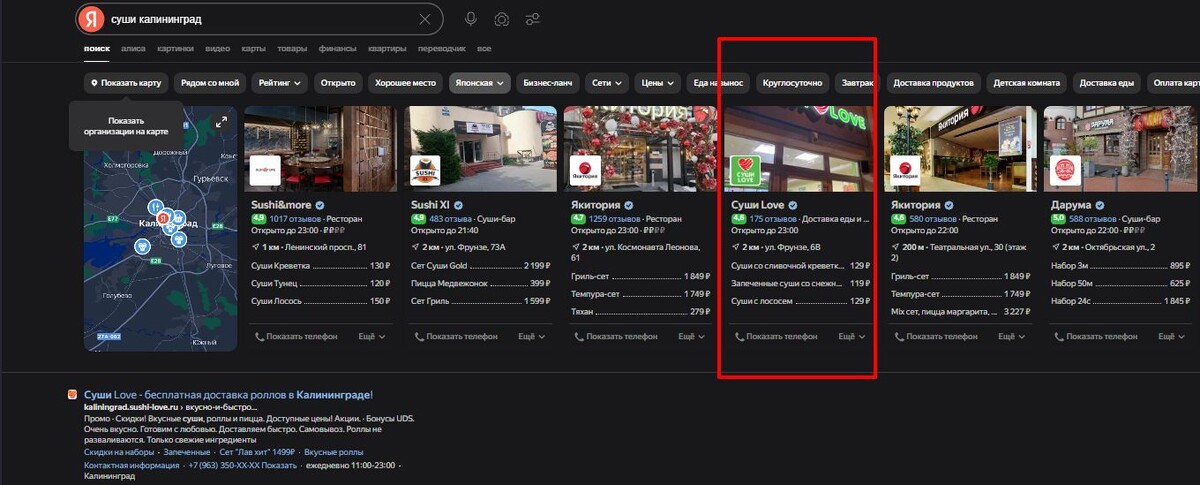
Task: Toggle the Рядом со мной filter
Action: tap(209, 83)
